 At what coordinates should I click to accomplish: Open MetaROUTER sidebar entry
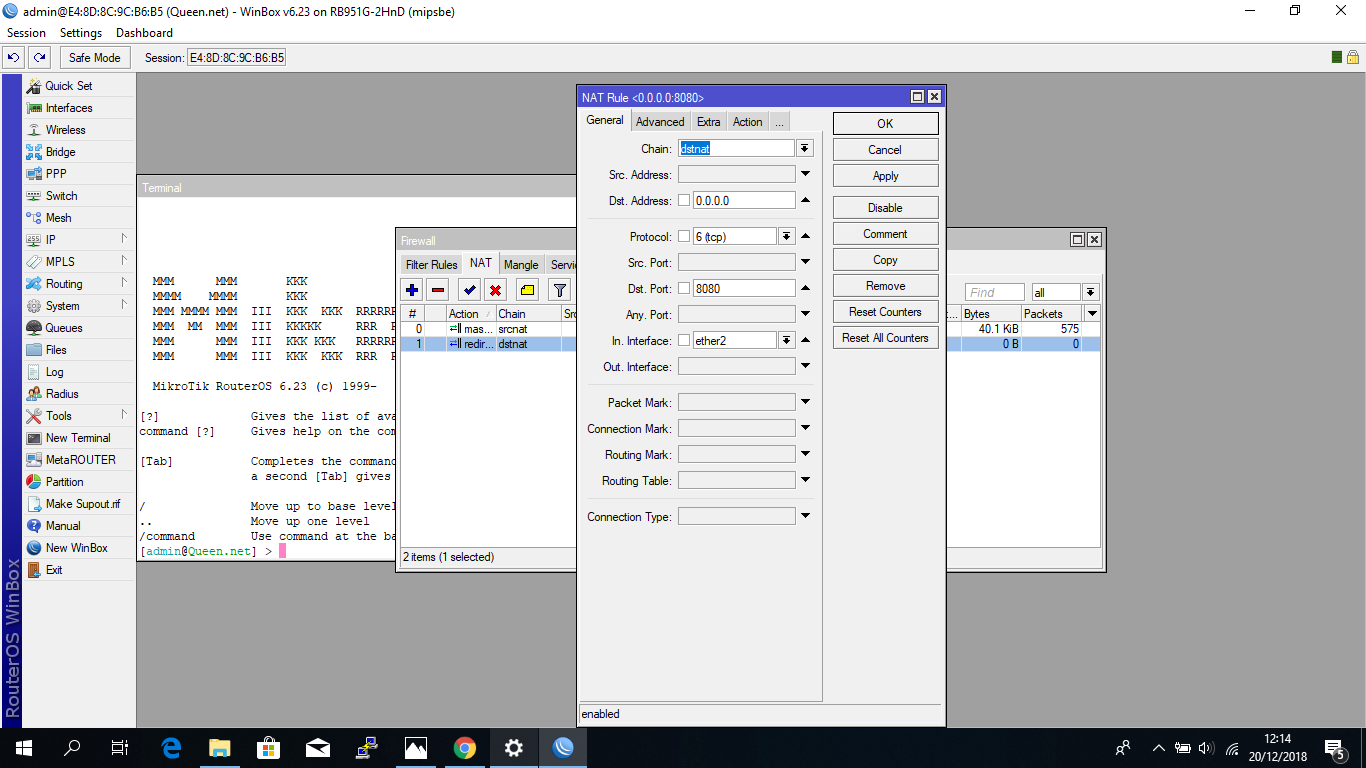pos(79,460)
